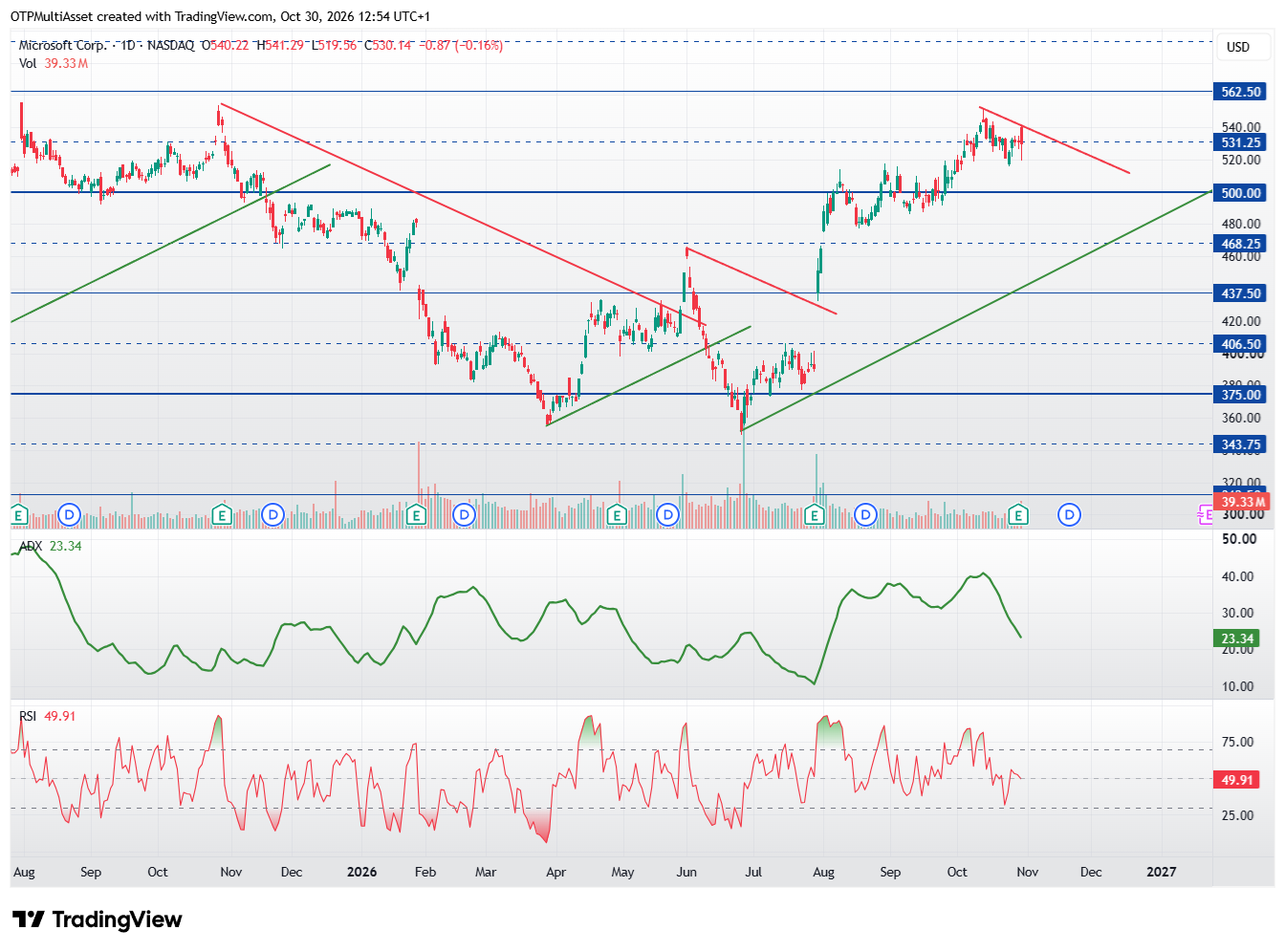Click the Dec 2026 label near the right edge of the time axis
Image resolution: width=1285 pixels, height=952 pixels.
tap(1091, 872)
